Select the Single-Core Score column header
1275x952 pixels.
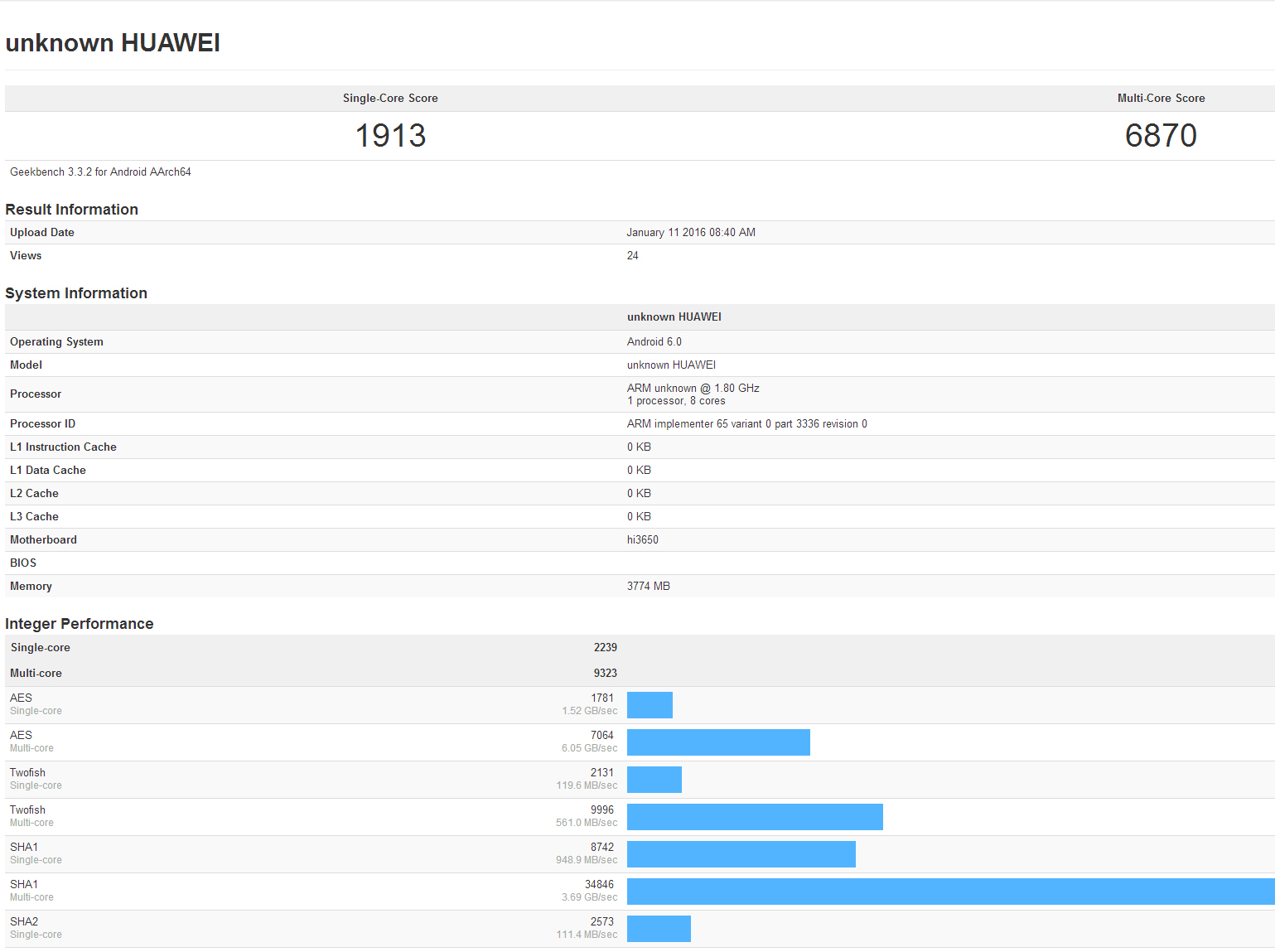[390, 98]
